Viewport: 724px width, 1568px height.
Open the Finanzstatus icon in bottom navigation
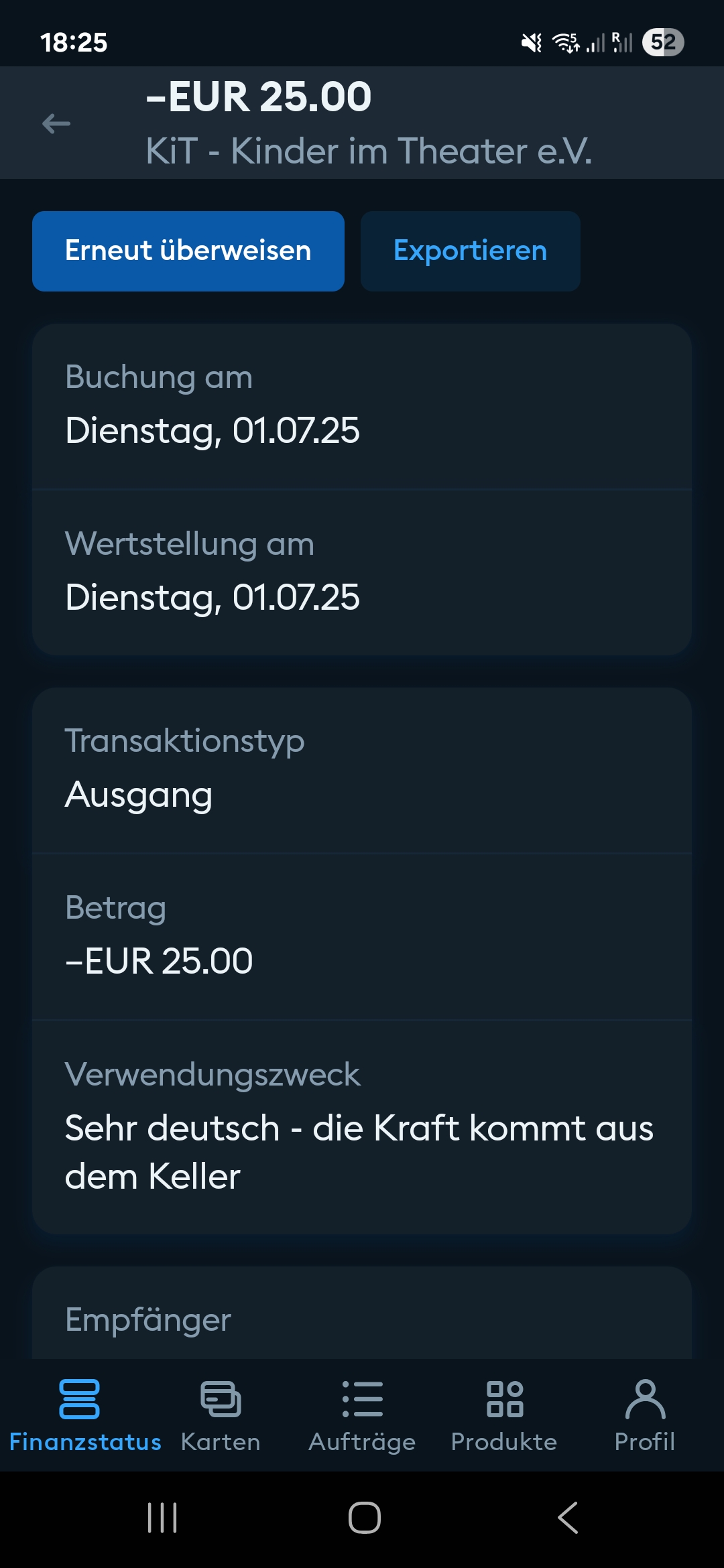pos(80,1399)
